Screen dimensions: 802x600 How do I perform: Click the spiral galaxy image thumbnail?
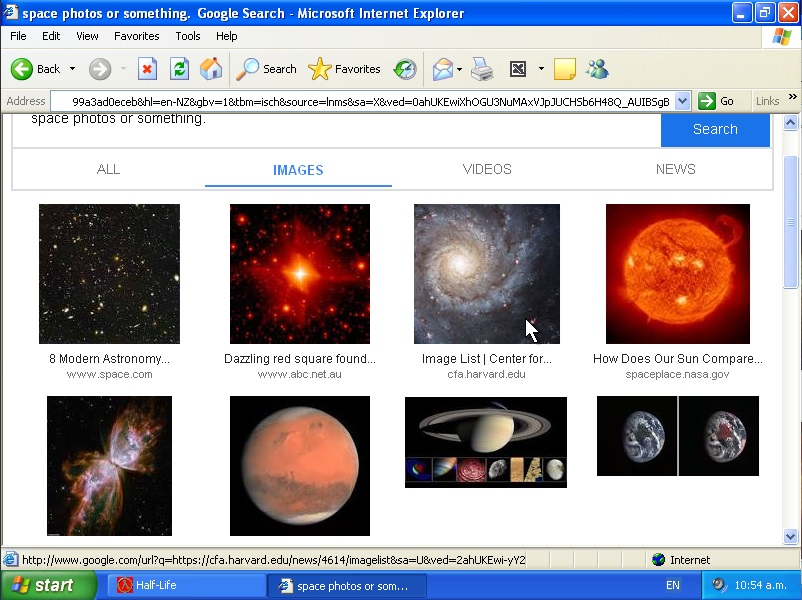(487, 274)
